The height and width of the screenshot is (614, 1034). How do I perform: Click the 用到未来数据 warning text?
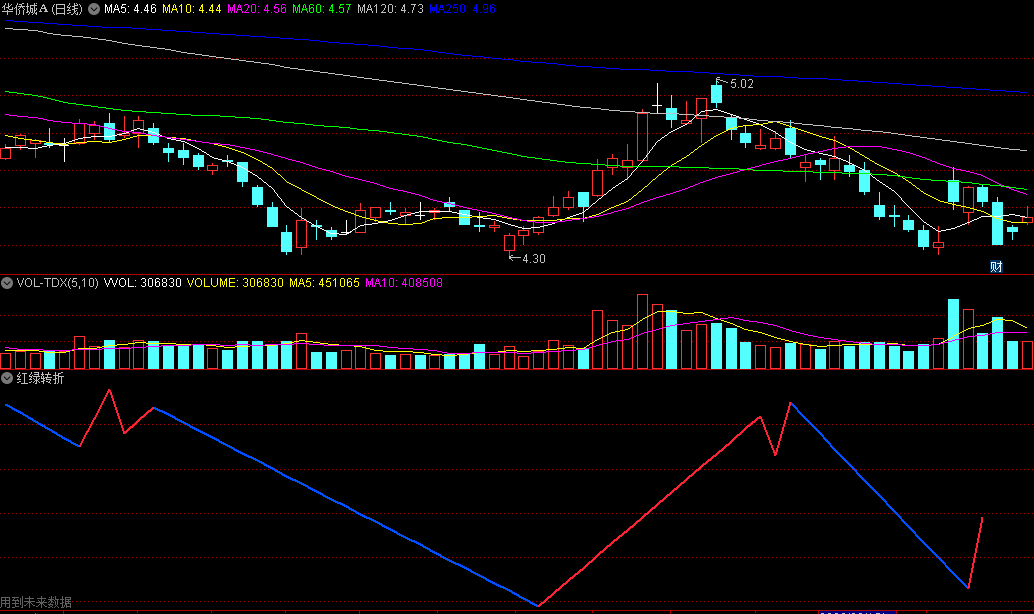tap(36, 602)
